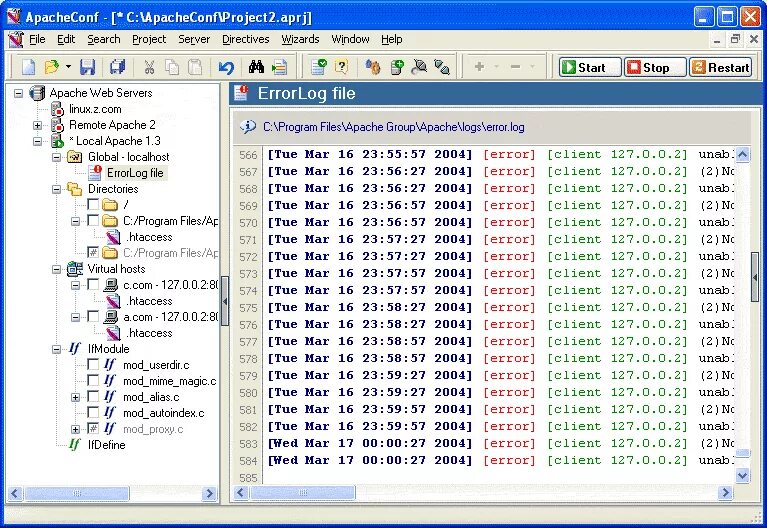This screenshot has width=767, height=528.
Task: Click the log scrollbar down arrow
Action: click(x=742, y=475)
